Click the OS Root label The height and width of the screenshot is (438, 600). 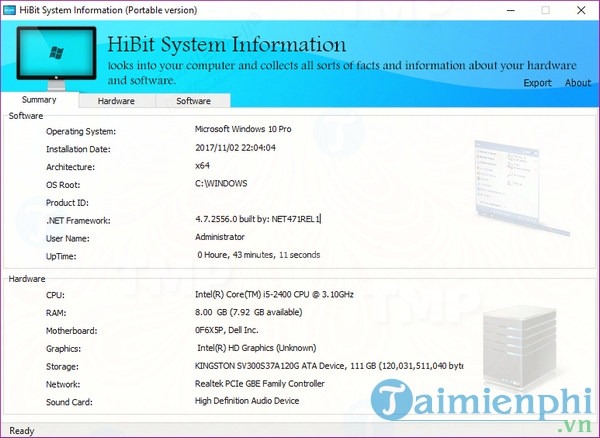coord(63,185)
